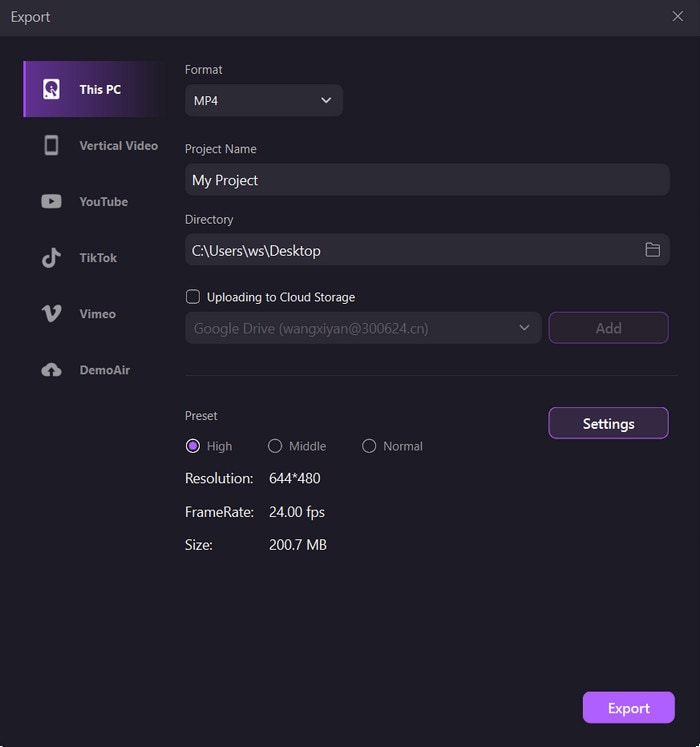700x747 pixels.
Task: Switch to the Vimeo export tab
Action: (98, 314)
